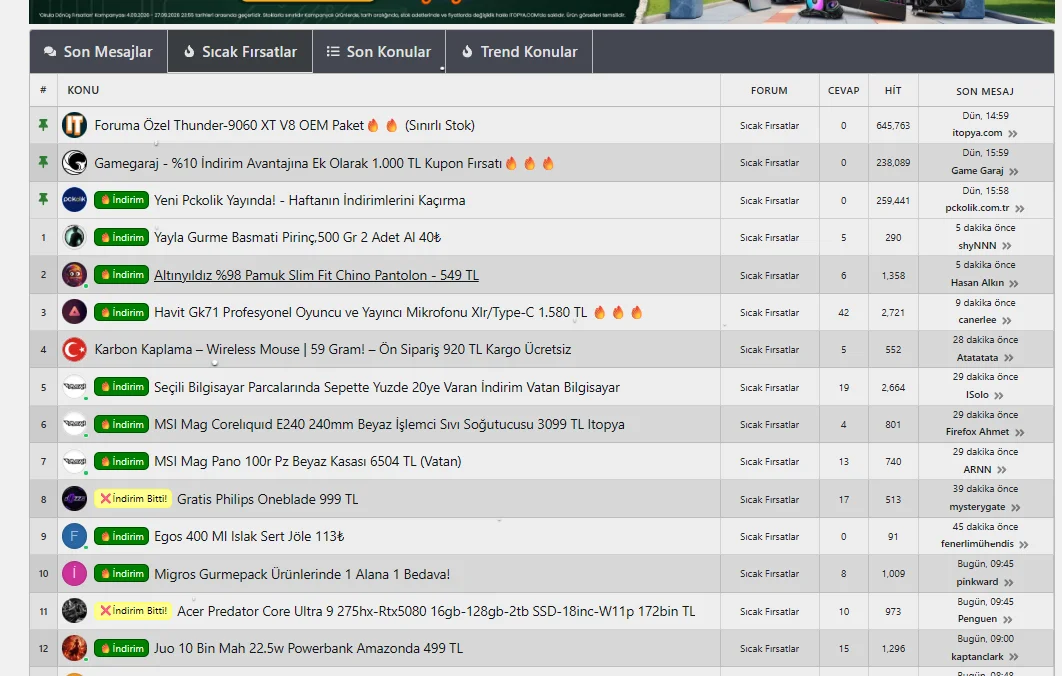Open avatar beside Yayla Gurme Basmati topic
The width and height of the screenshot is (1062, 676).
[x=75, y=237]
